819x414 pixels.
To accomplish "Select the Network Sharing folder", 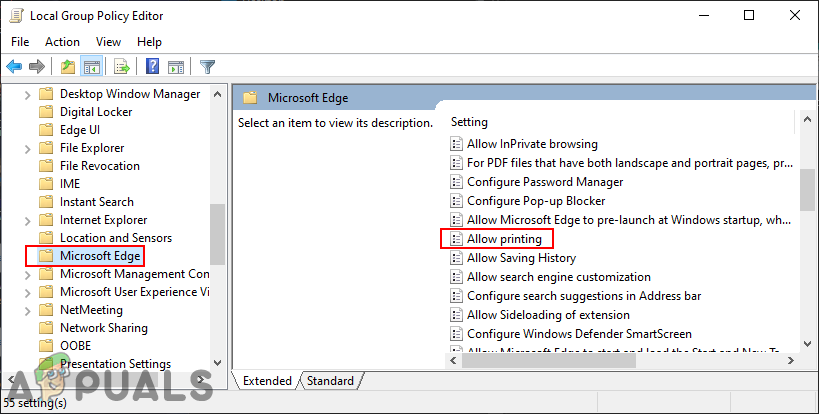I will pos(103,328).
